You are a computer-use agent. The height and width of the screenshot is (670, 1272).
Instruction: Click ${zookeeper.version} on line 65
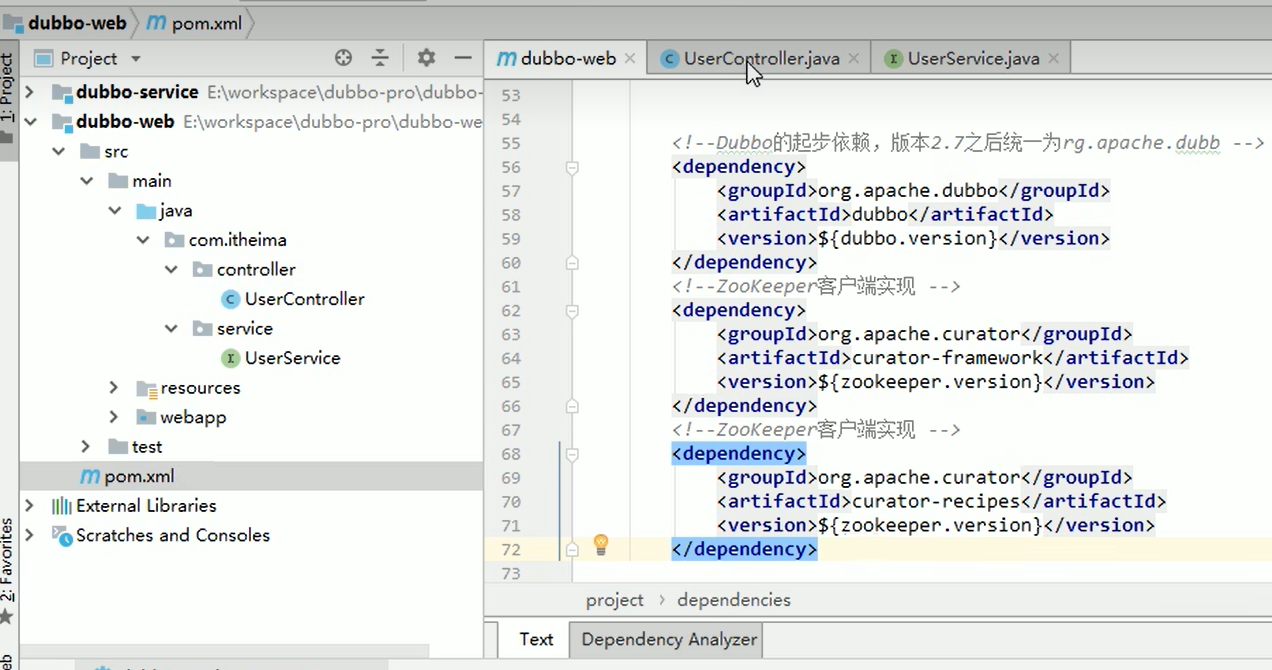pyautogui.click(x=930, y=382)
